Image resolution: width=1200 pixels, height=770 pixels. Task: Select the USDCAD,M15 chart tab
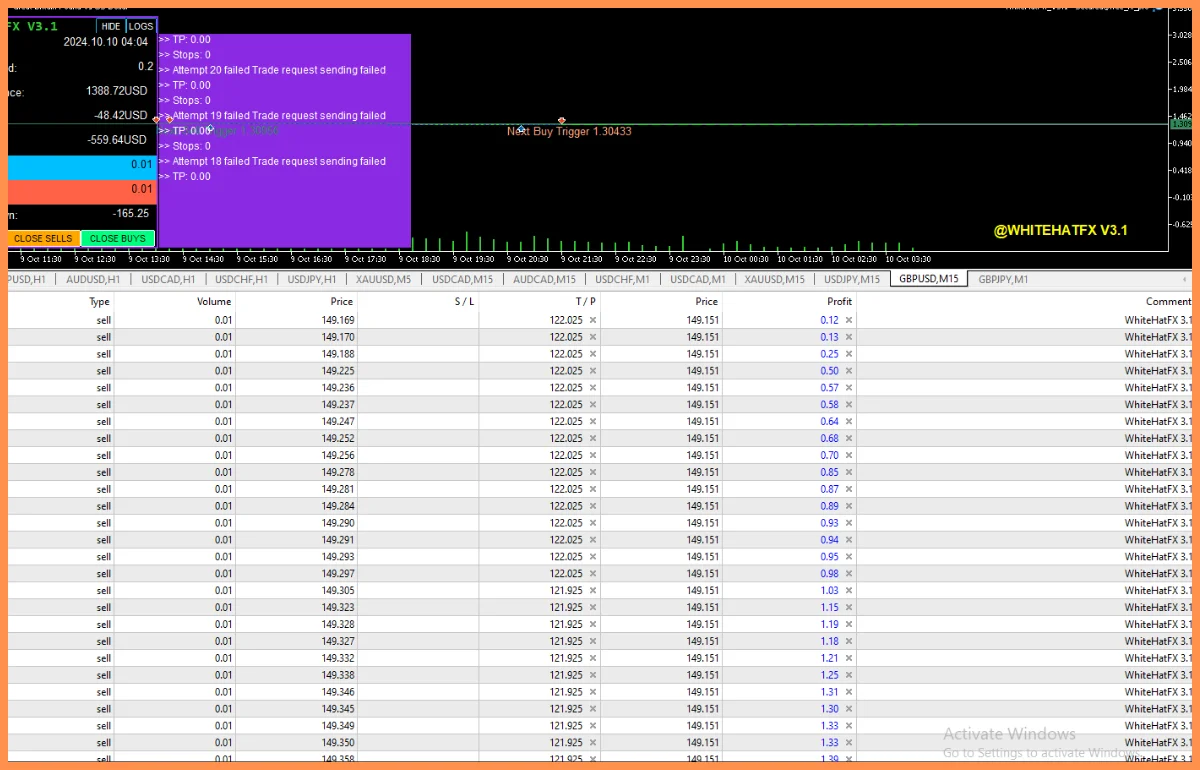(x=462, y=279)
